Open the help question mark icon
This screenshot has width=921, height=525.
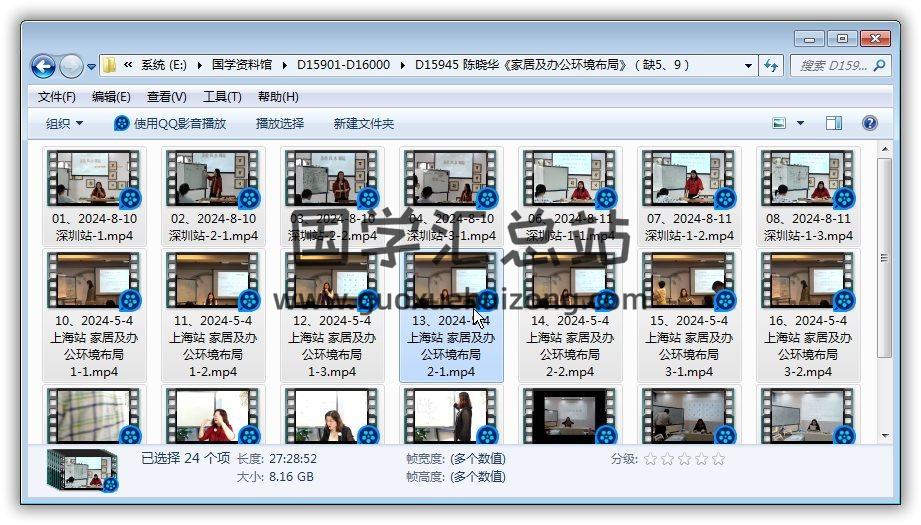(x=869, y=123)
